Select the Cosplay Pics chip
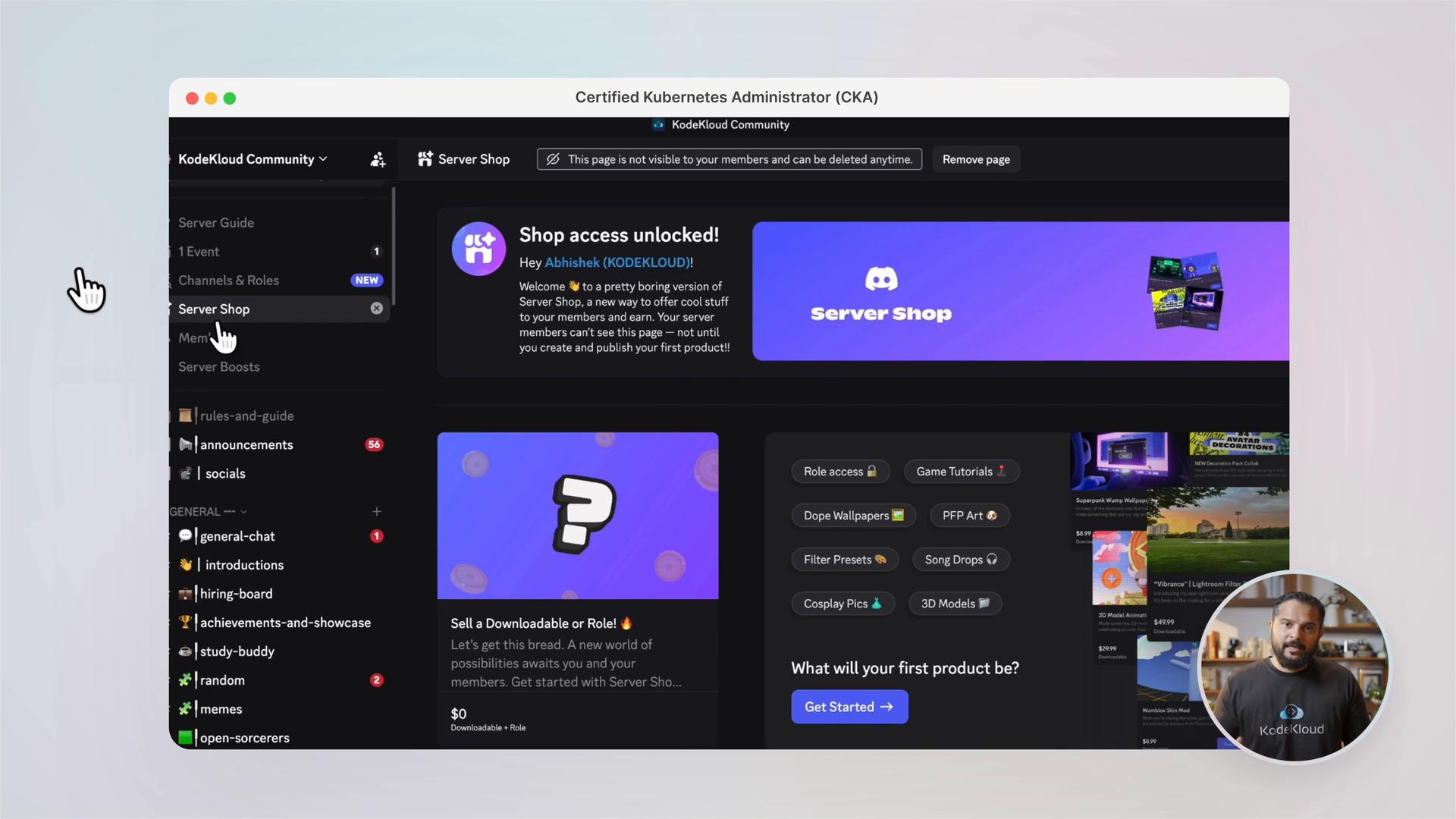Screen dimensions: 1456x819 pos(843,604)
